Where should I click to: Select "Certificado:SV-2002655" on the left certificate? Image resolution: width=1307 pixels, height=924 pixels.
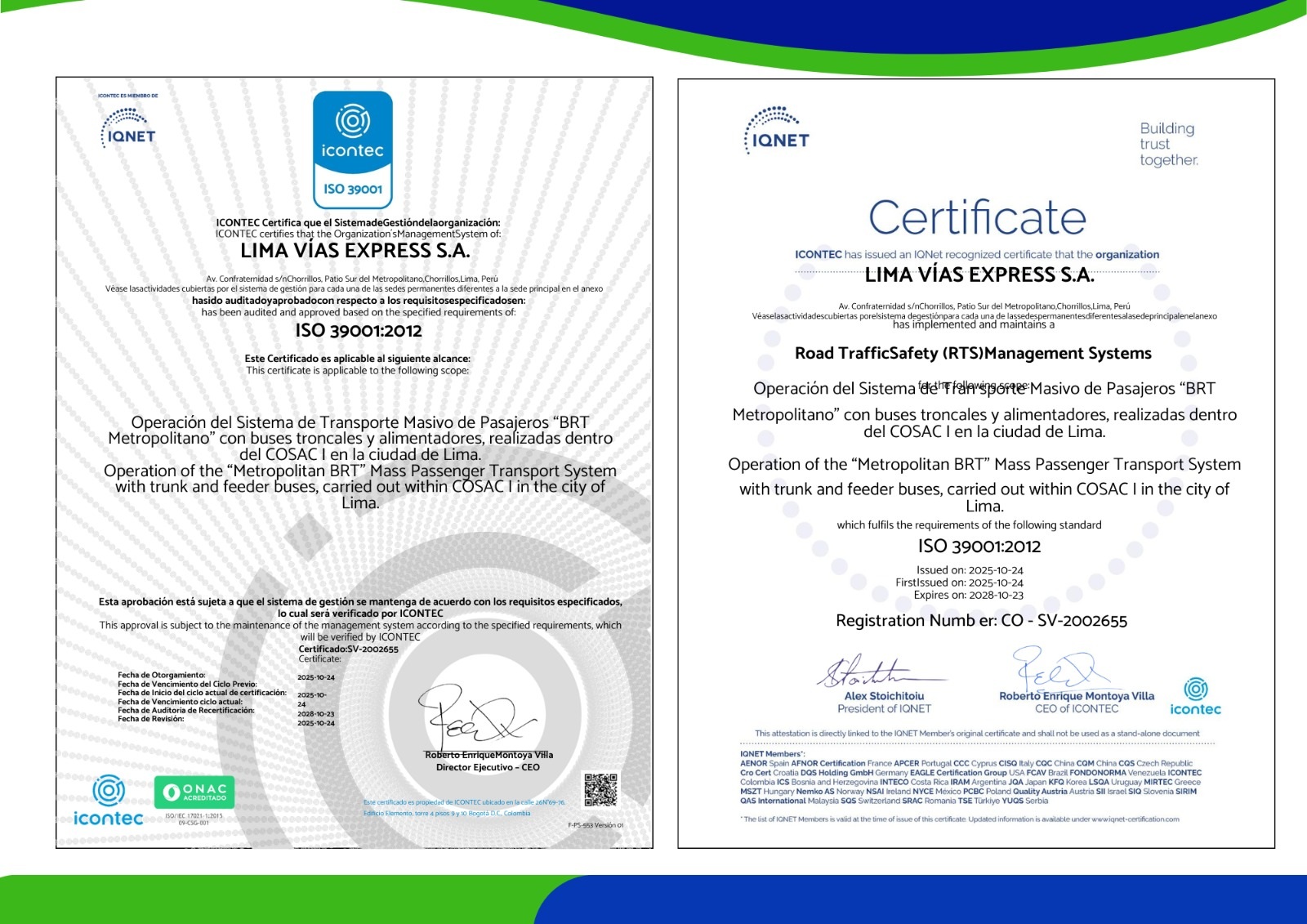click(348, 649)
